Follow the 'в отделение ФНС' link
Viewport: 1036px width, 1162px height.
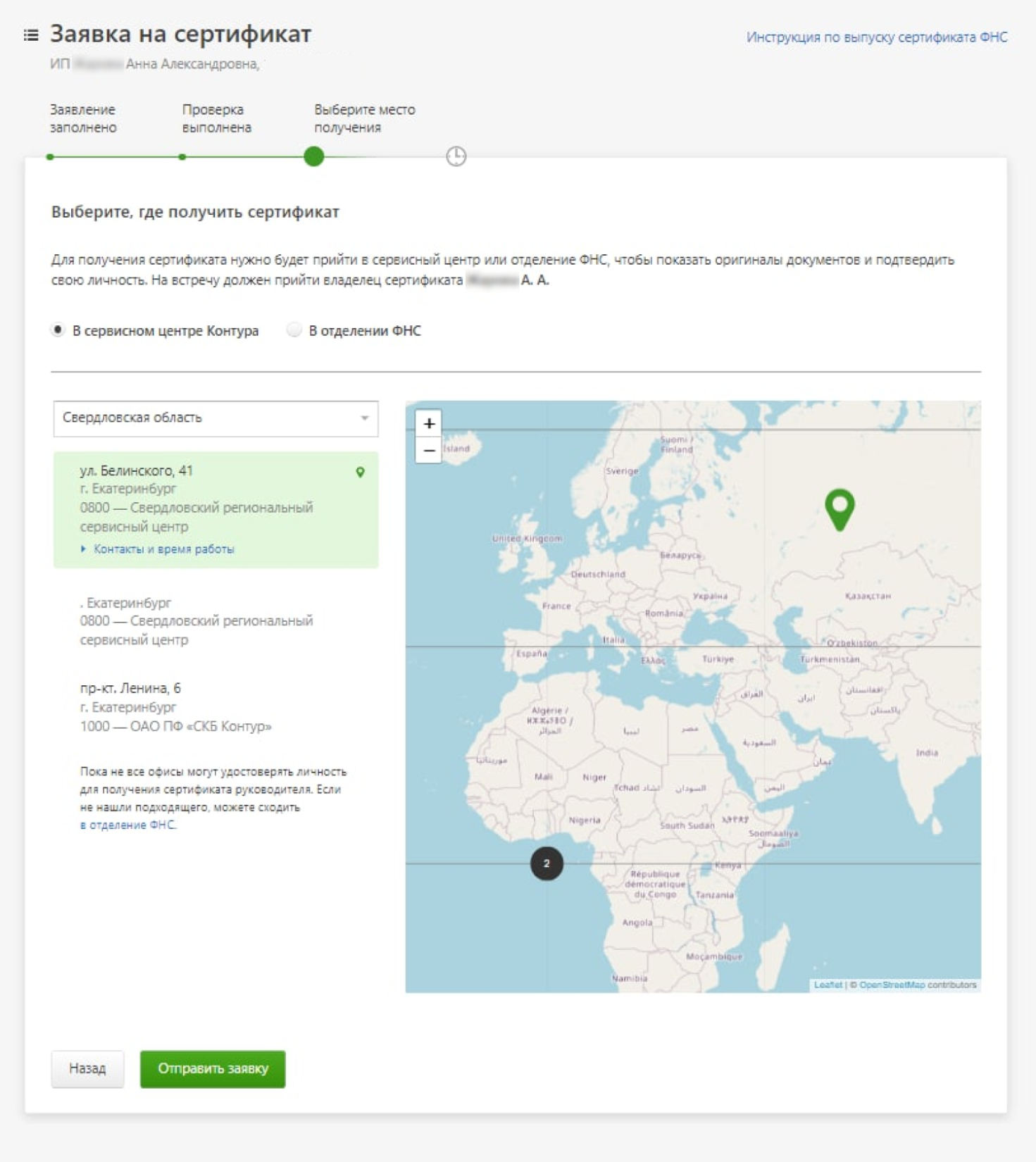tap(128, 825)
